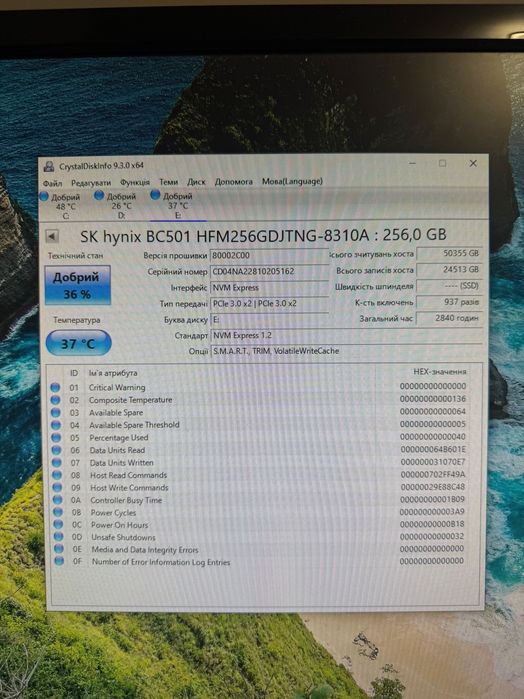
Task: Select the Percentage Used attribute name
Action: pos(119,438)
